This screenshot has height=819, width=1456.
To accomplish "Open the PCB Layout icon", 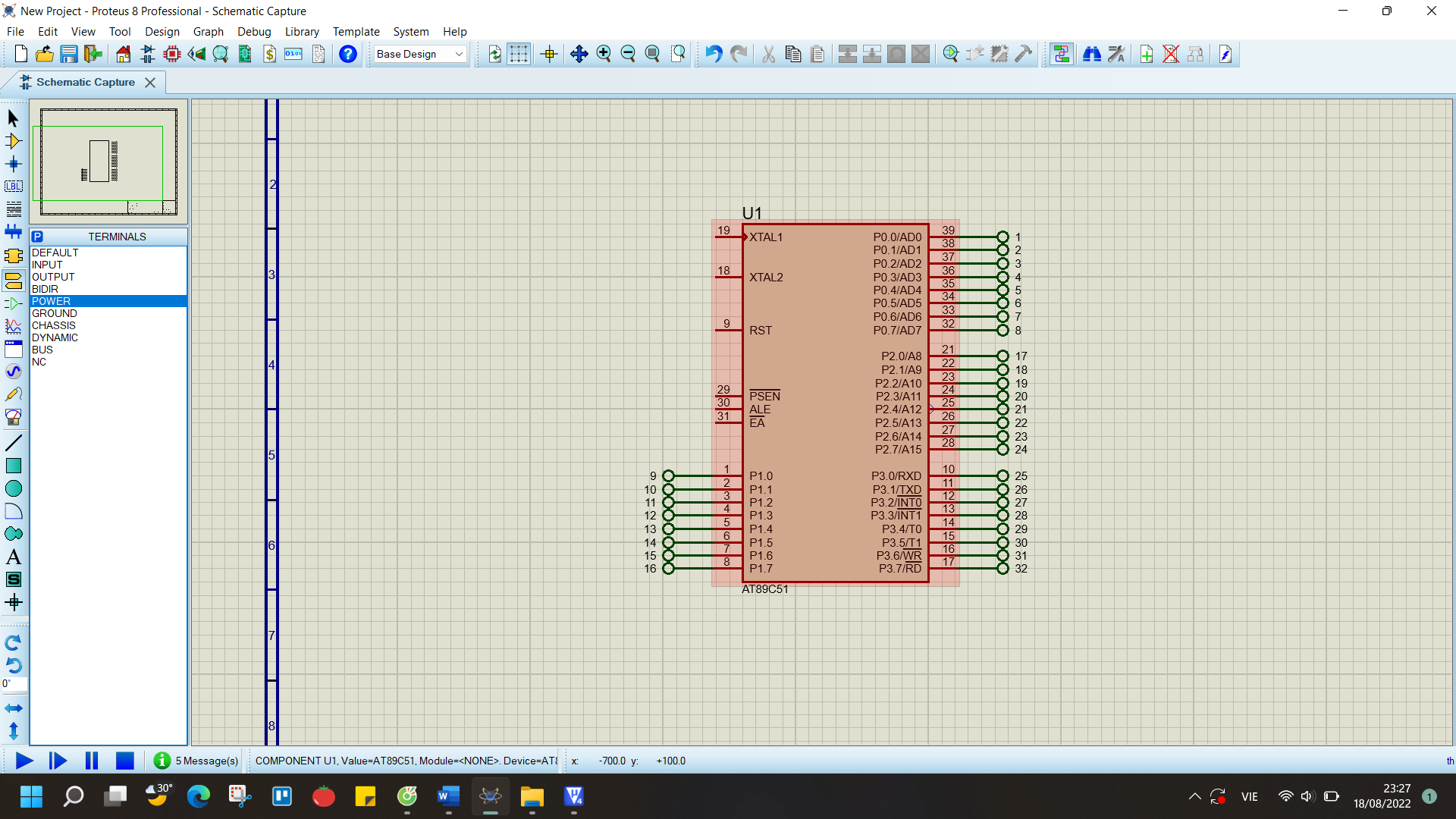I will (172, 54).
